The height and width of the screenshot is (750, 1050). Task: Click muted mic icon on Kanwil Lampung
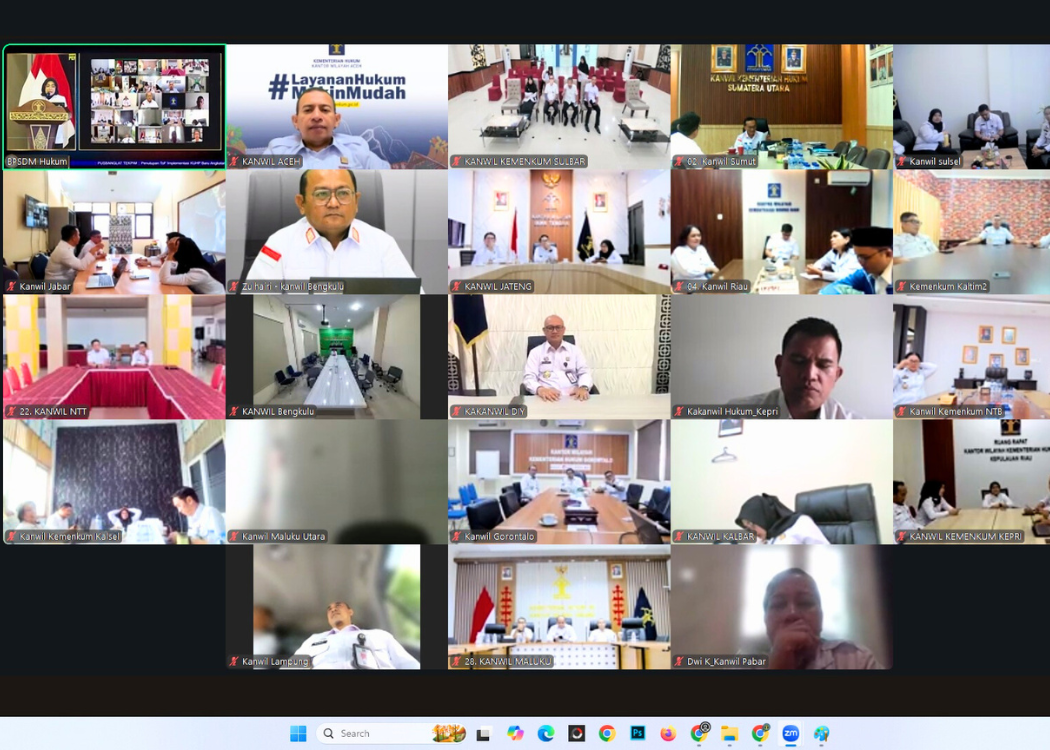(234, 661)
